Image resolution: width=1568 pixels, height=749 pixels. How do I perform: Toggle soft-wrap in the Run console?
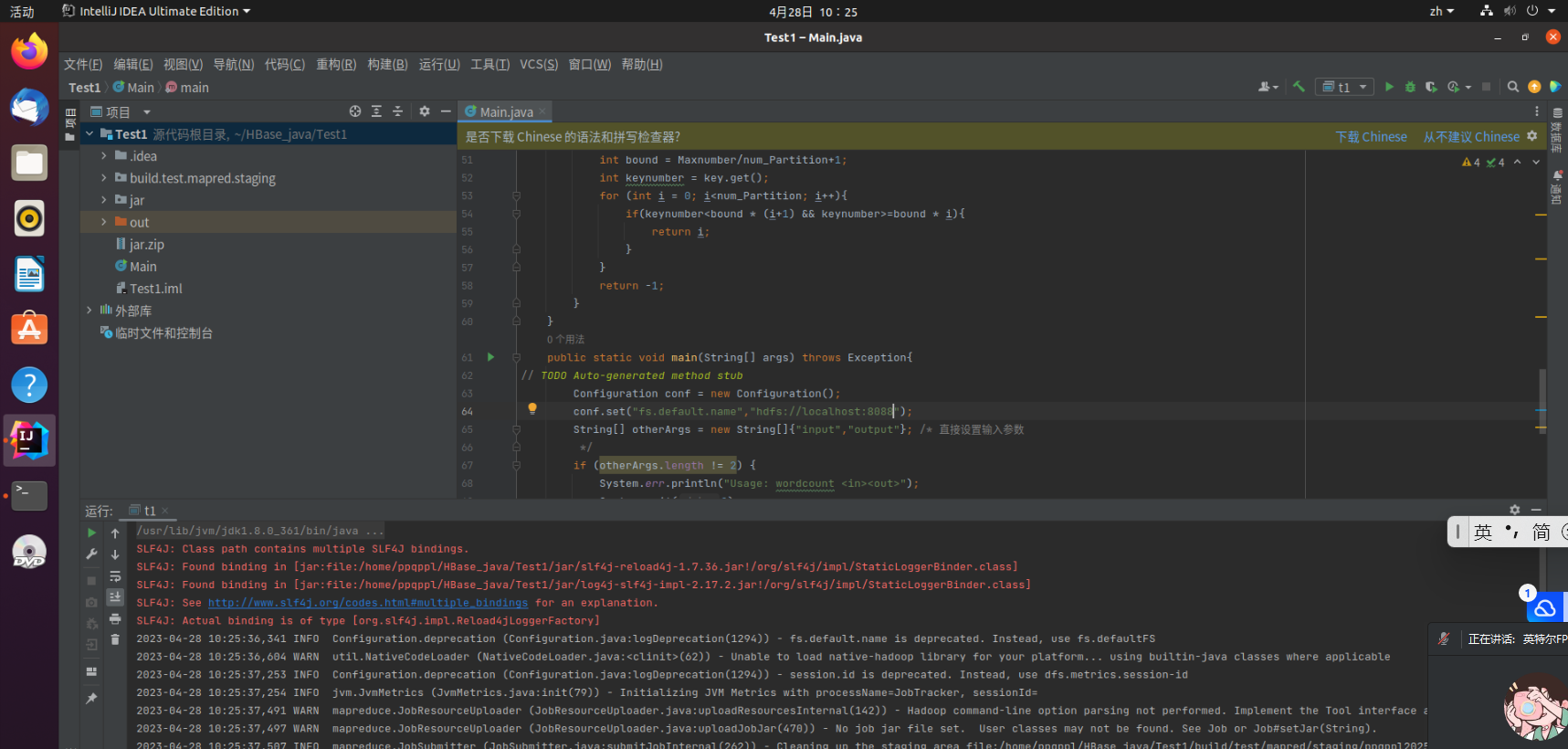point(115,576)
